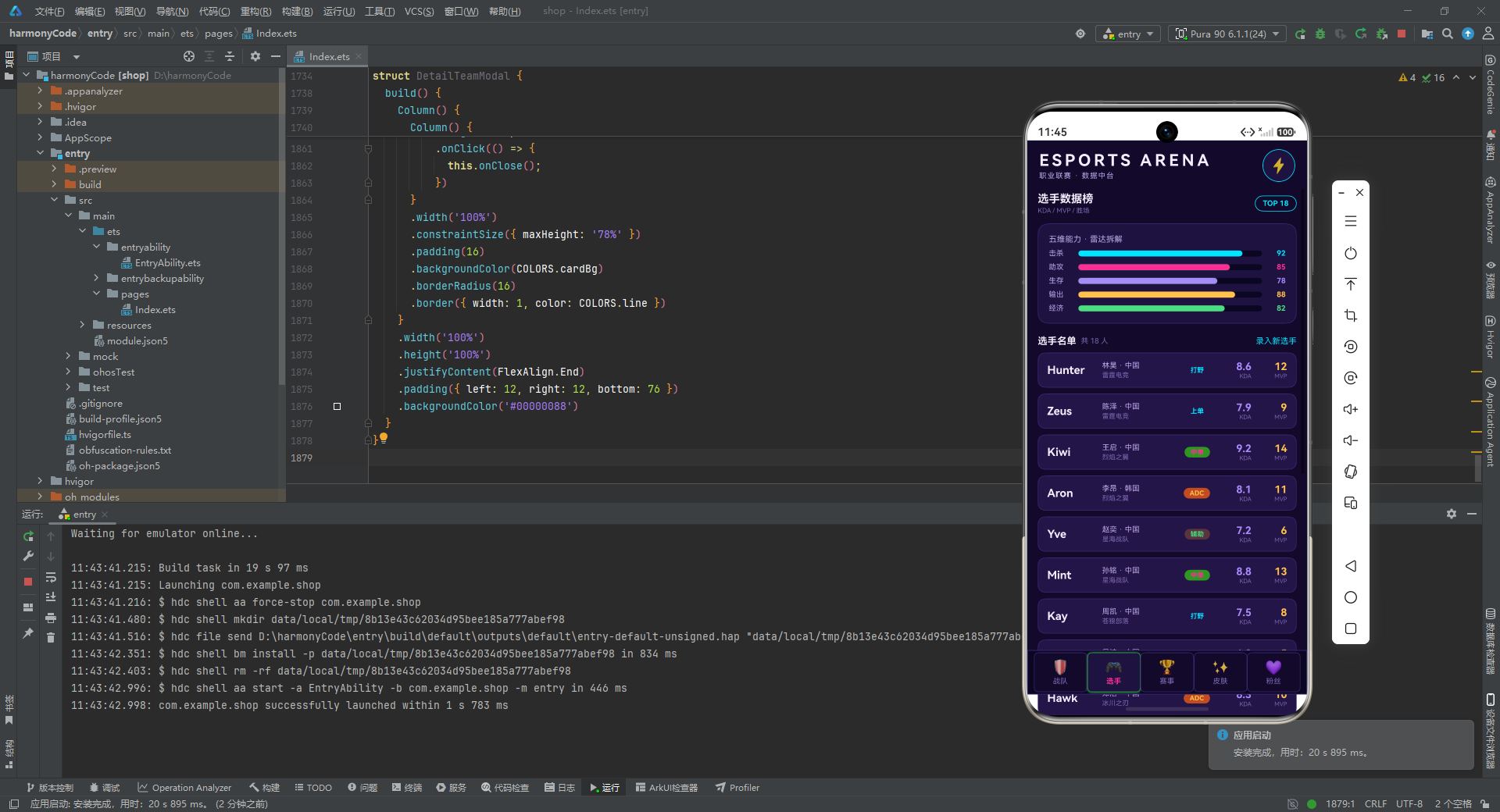Open the 项目 view dropdown

click(x=77, y=56)
